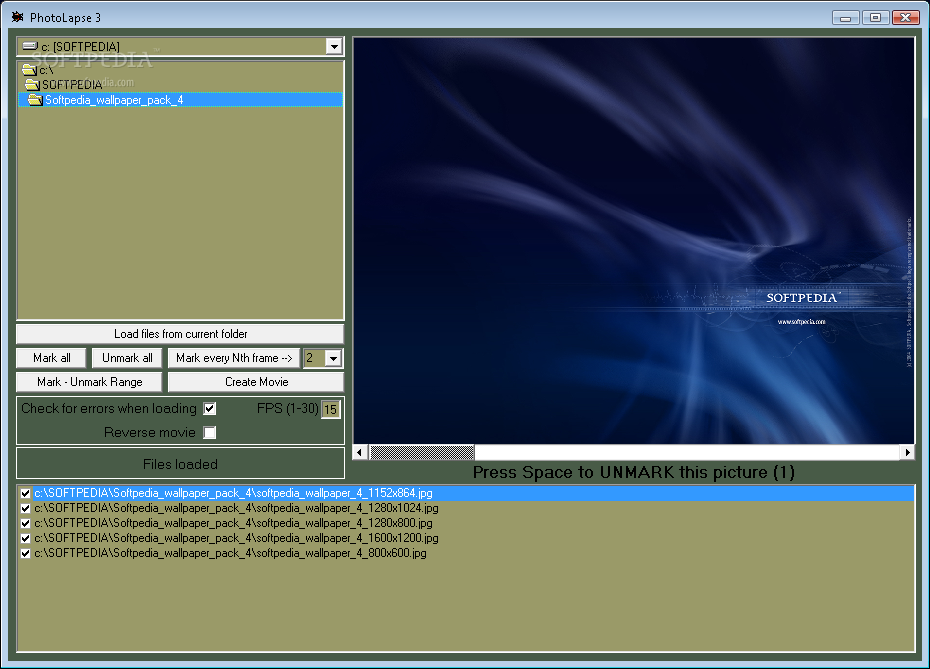Select softpedia_wallpaper_4_1600x1200.jpg file row
This screenshot has width=930, height=669.
pyautogui.click(x=466, y=539)
